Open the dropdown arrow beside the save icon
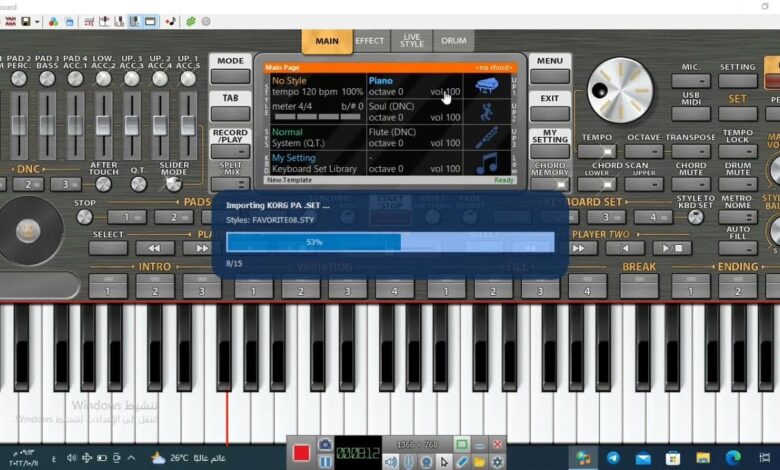Image resolution: width=780 pixels, height=470 pixels. [37, 21]
